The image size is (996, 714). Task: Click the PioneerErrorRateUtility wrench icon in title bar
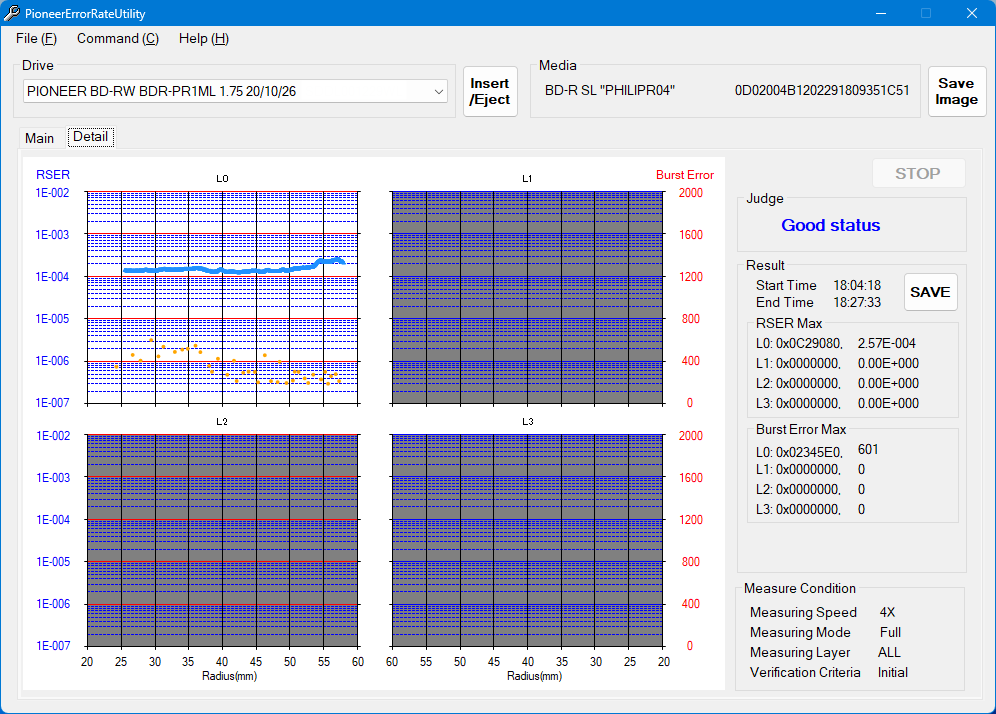[x=12, y=13]
